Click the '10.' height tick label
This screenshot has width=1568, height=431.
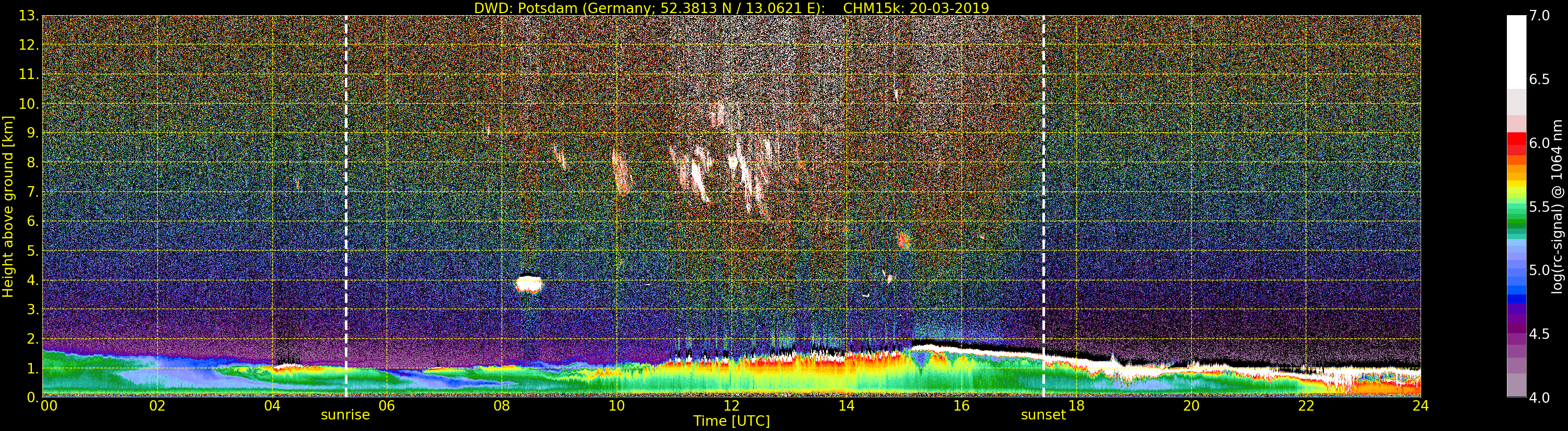pyautogui.click(x=29, y=104)
